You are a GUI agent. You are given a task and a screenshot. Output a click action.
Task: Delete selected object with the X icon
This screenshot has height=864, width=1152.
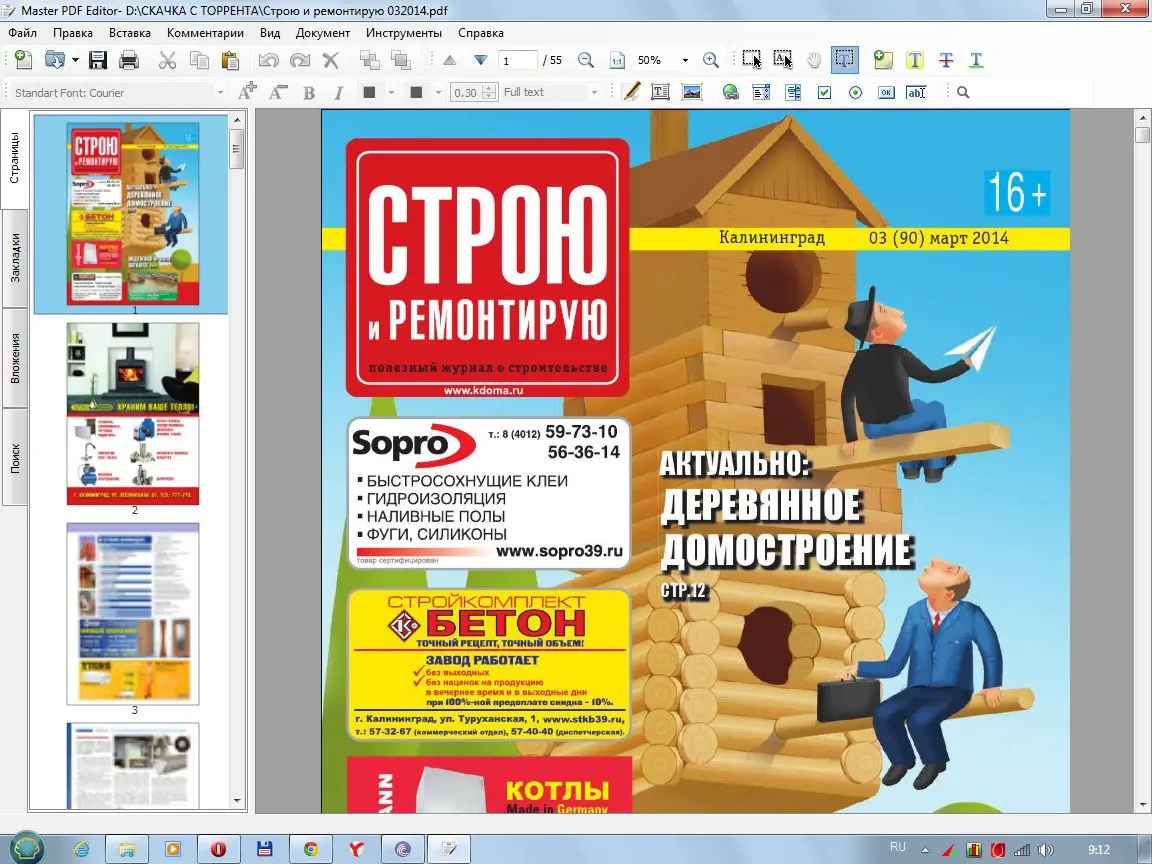click(331, 60)
